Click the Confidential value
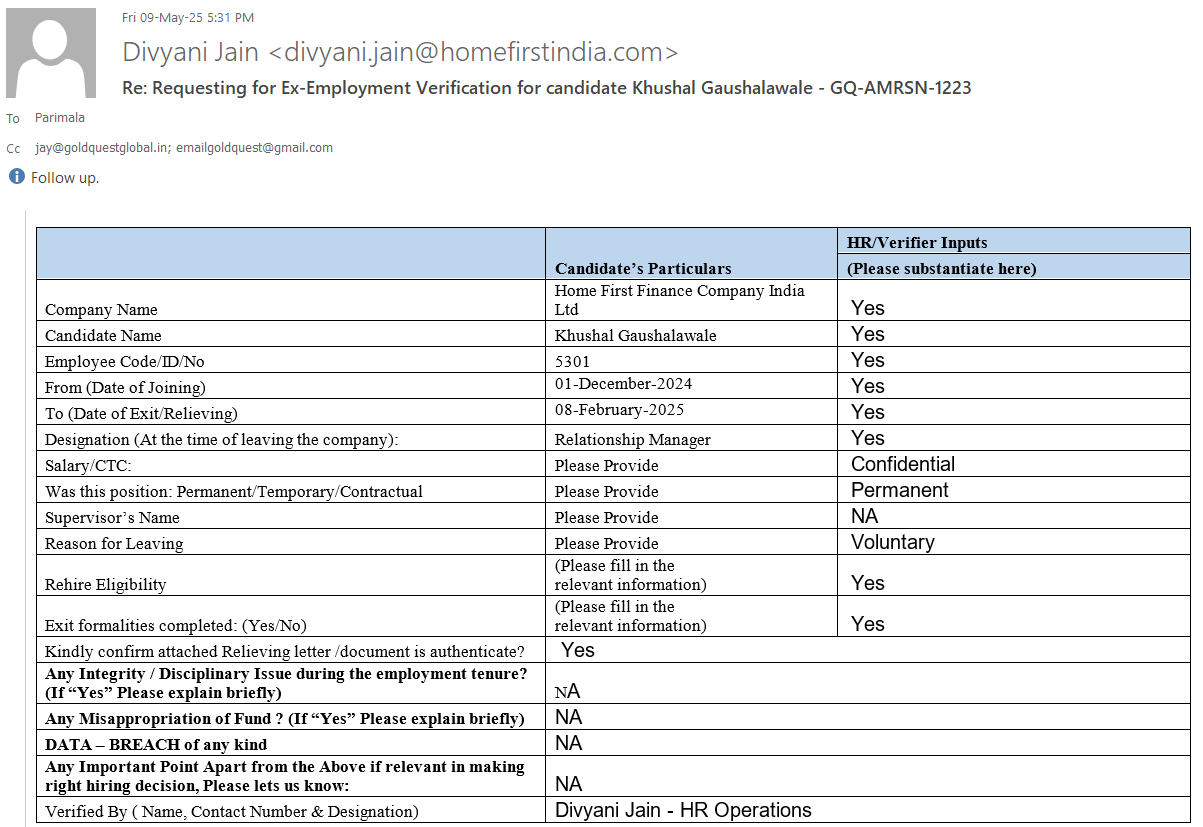Screen dimensions: 1203x827 pyautogui.click(x=903, y=464)
